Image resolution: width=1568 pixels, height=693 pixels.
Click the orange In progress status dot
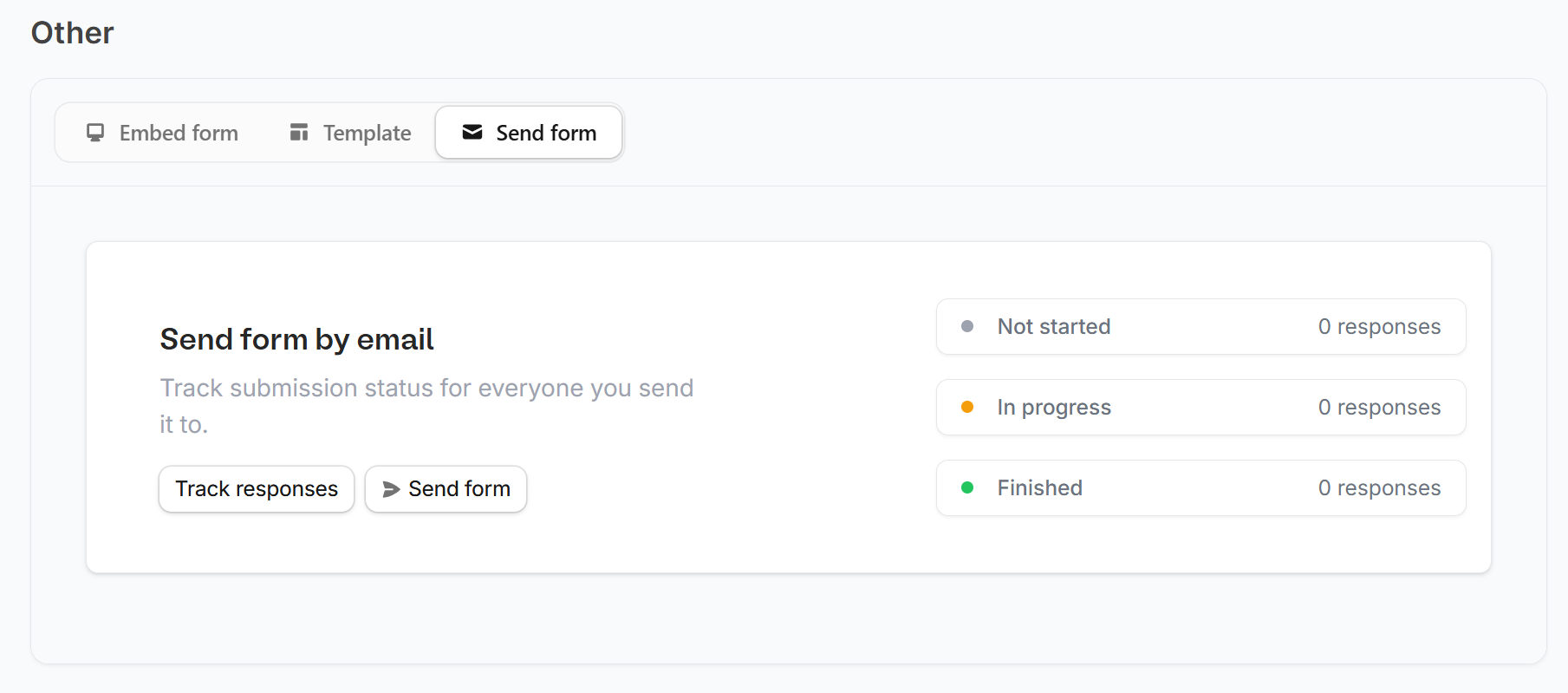(x=967, y=407)
